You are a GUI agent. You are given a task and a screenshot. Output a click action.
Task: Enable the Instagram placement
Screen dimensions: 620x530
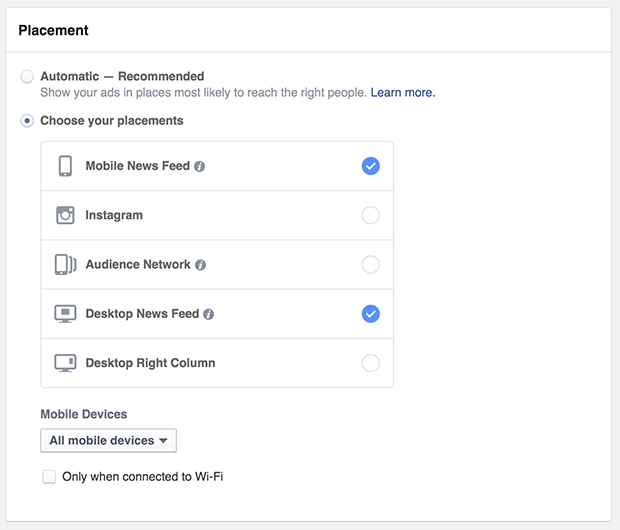tap(370, 215)
